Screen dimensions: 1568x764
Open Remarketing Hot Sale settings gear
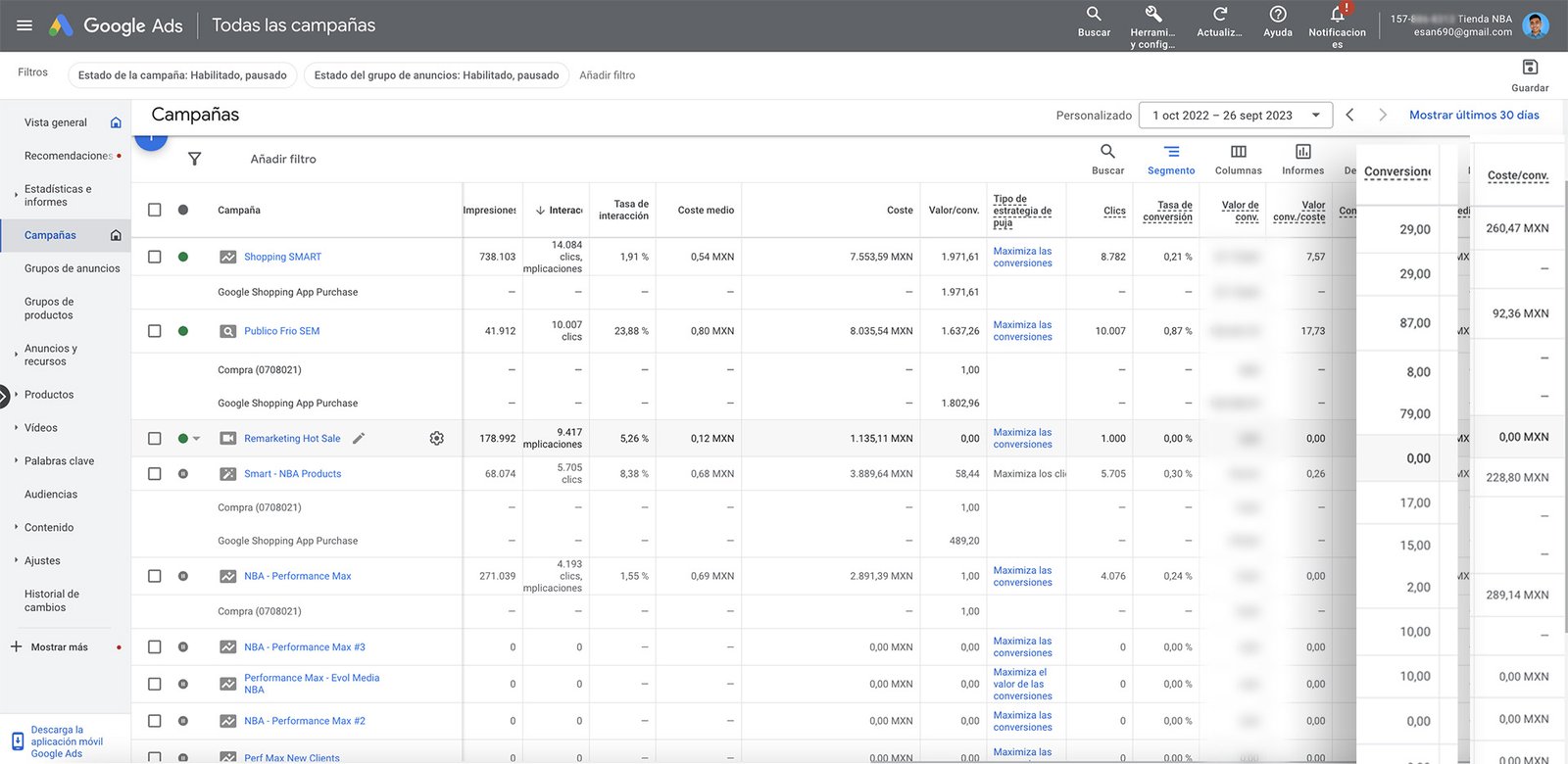point(437,439)
